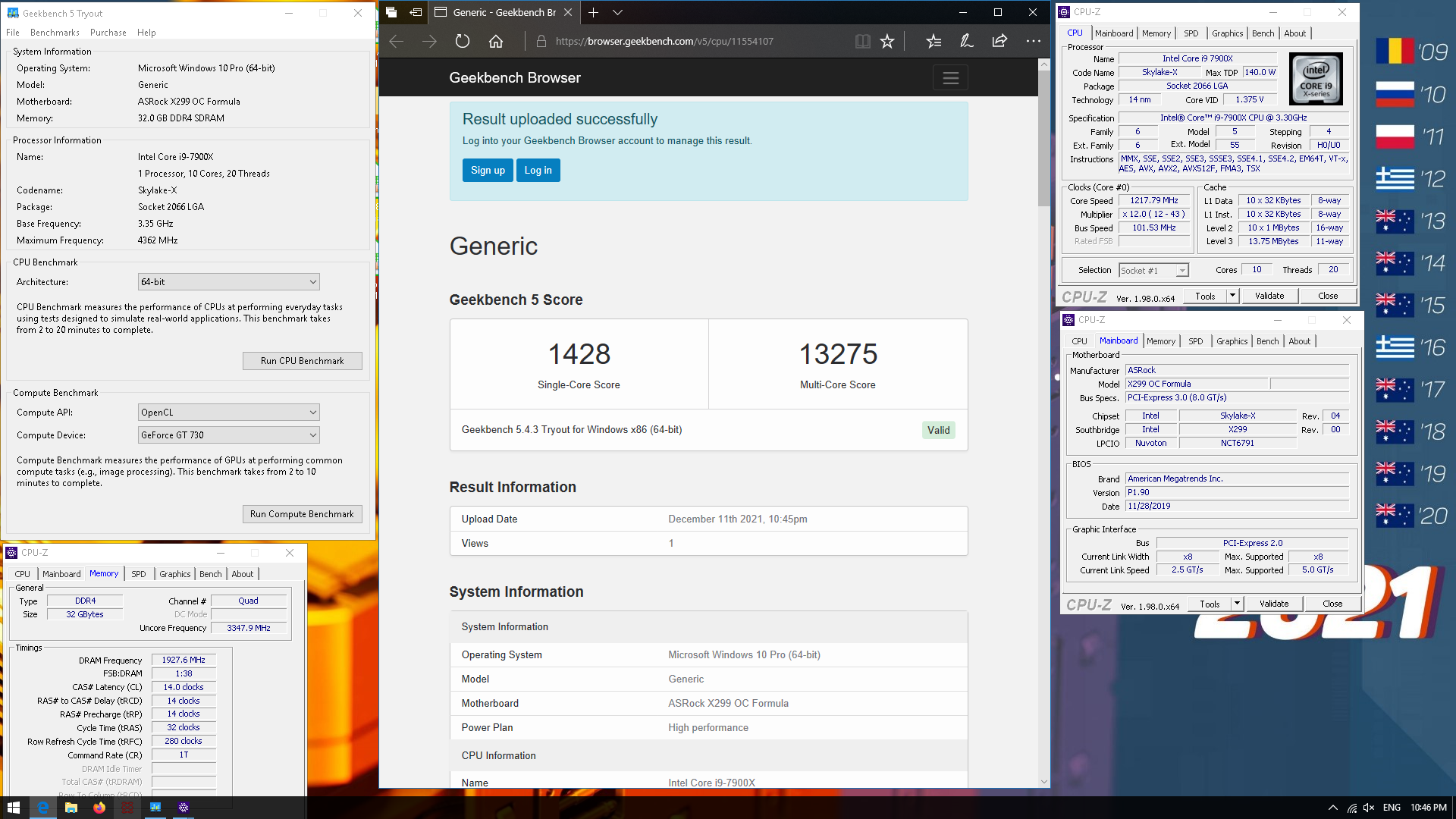Click the Log in button
1456x819 pixels.
point(538,171)
